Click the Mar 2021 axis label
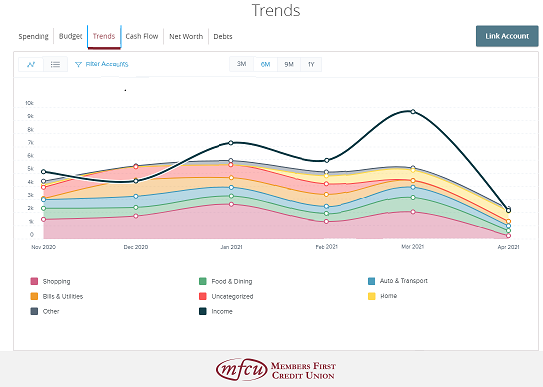The image size is (543, 387). [412, 246]
